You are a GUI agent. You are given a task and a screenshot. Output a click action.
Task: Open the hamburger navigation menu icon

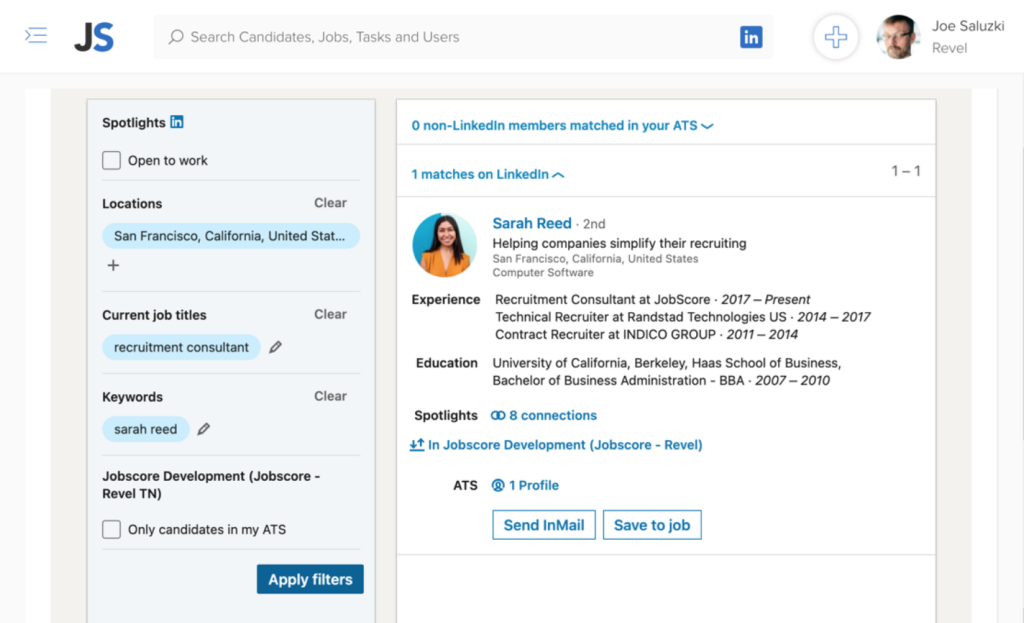click(36, 35)
